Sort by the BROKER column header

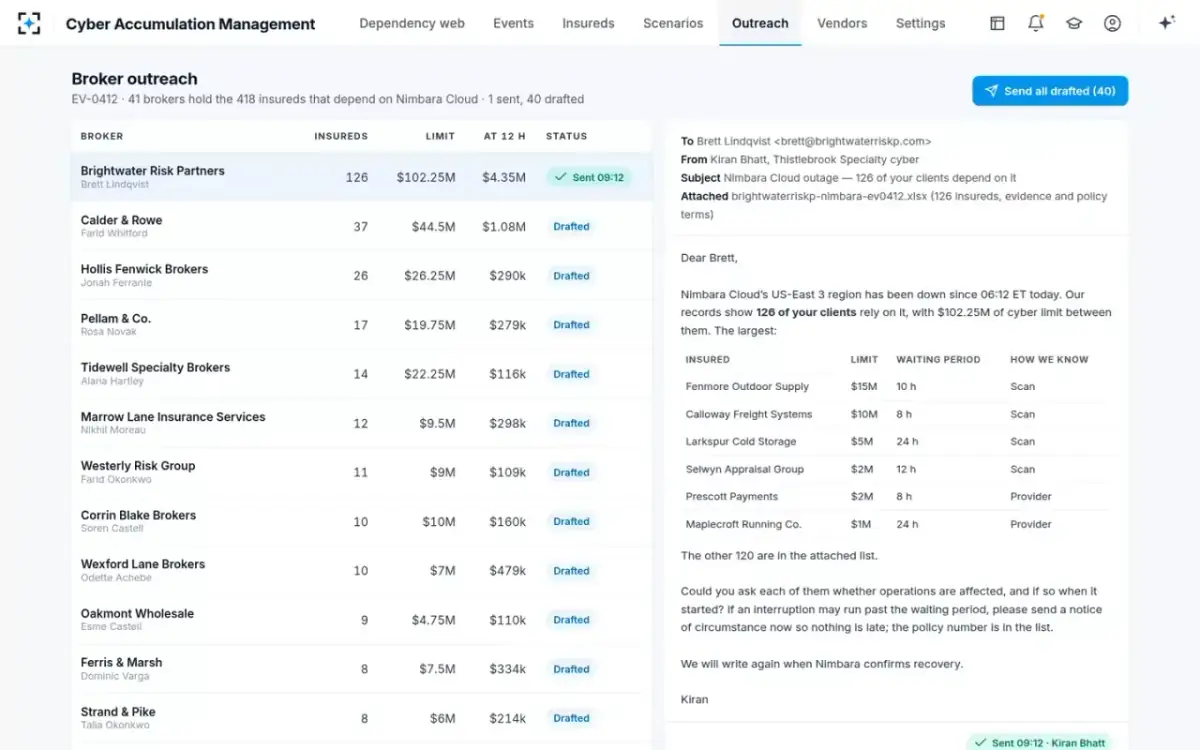102,136
